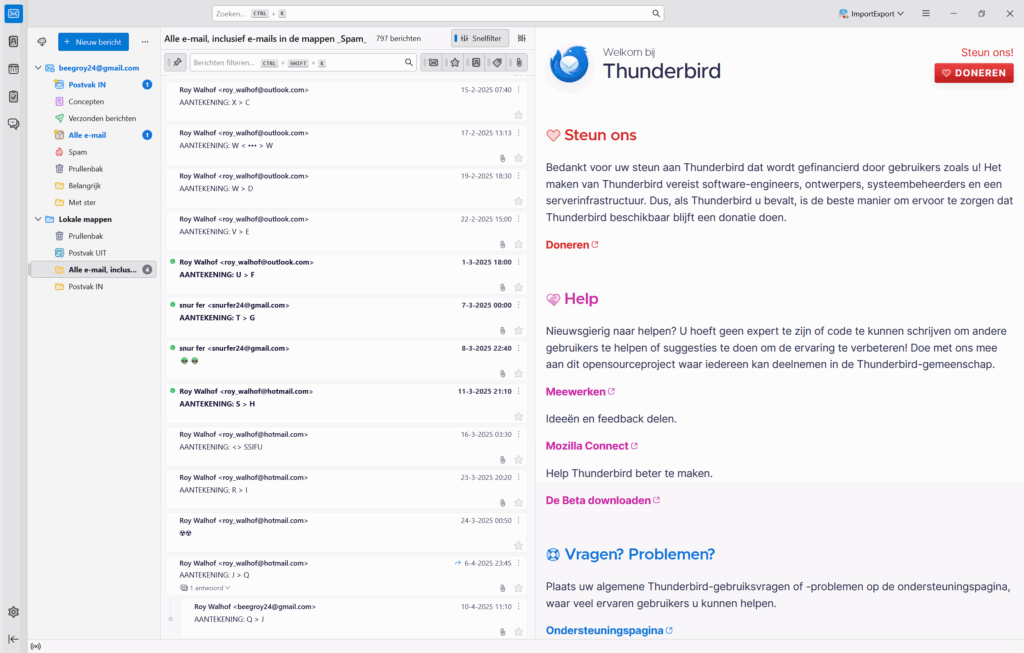
Task: Open the Address Book space
Action: coord(13,41)
